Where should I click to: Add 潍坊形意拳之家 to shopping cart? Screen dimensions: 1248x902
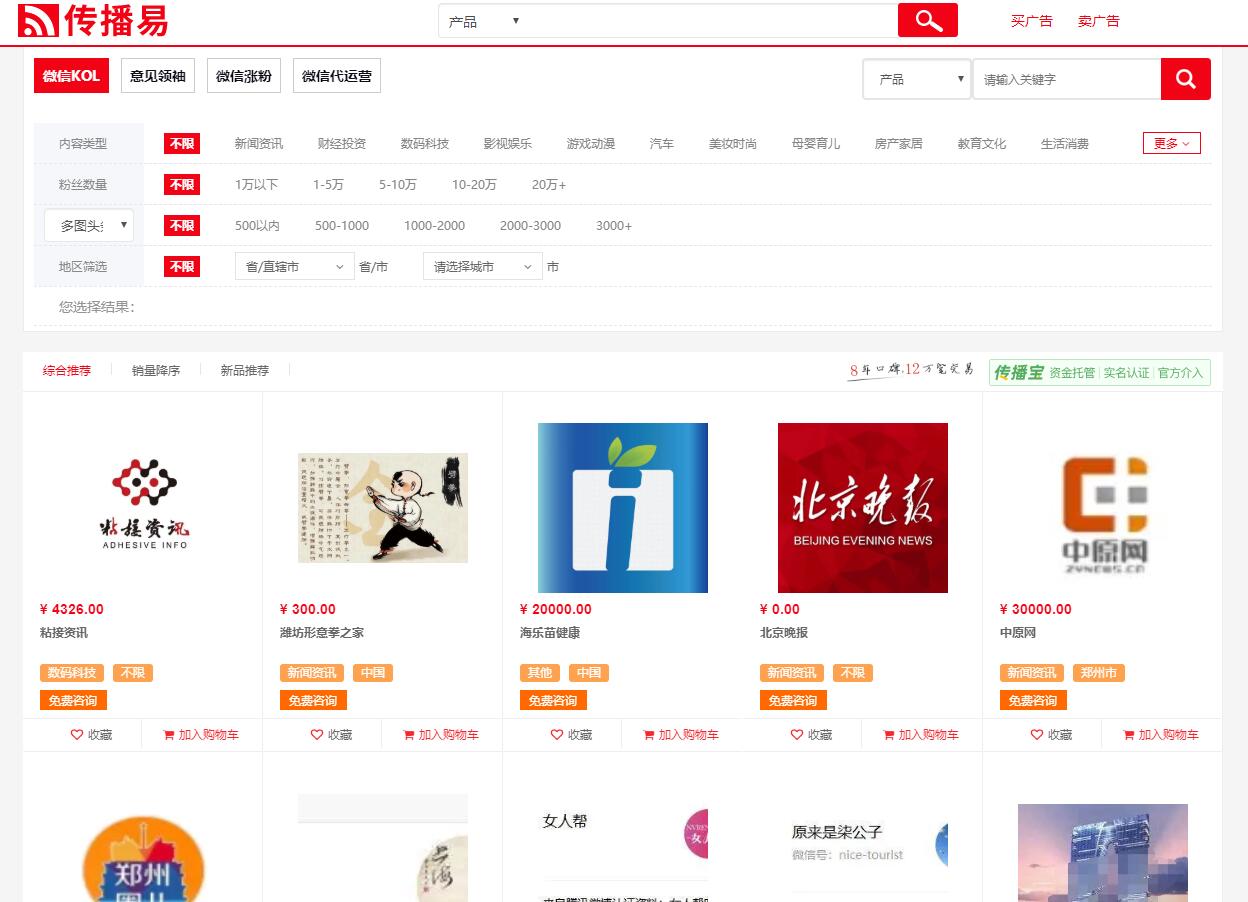click(x=441, y=735)
